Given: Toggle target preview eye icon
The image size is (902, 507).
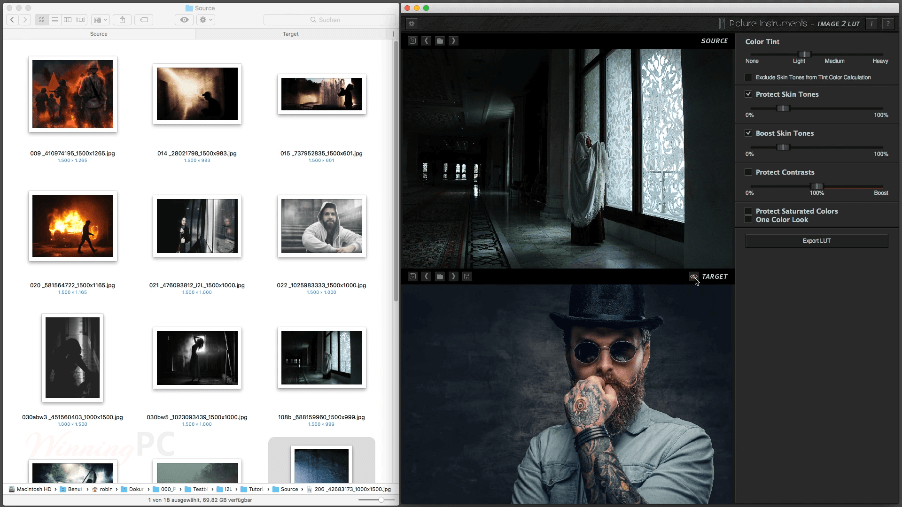Looking at the screenshot, I should coord(694,277).
